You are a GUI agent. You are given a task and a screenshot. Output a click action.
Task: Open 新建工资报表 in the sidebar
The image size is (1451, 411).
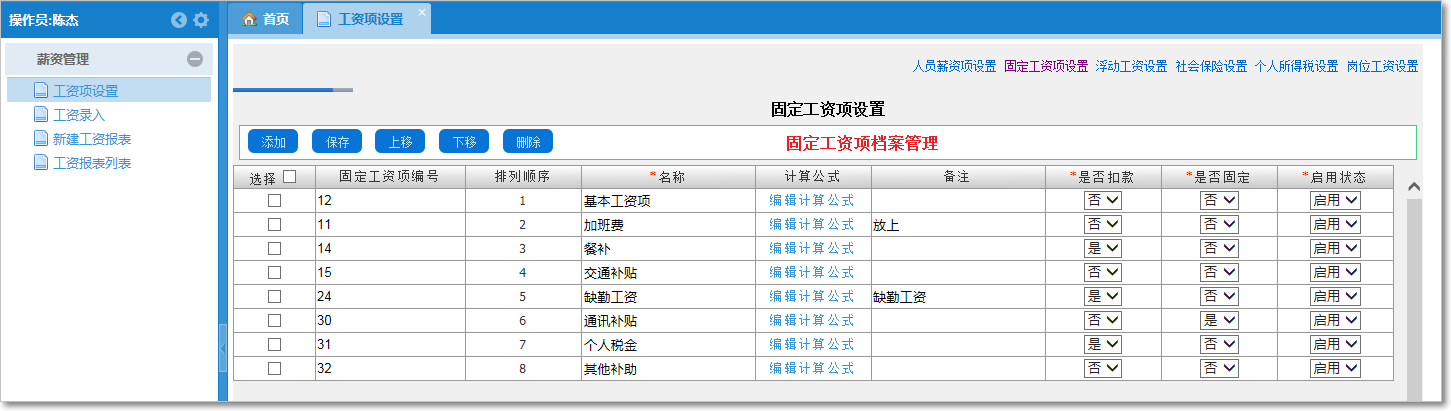(x=92, y=139)
